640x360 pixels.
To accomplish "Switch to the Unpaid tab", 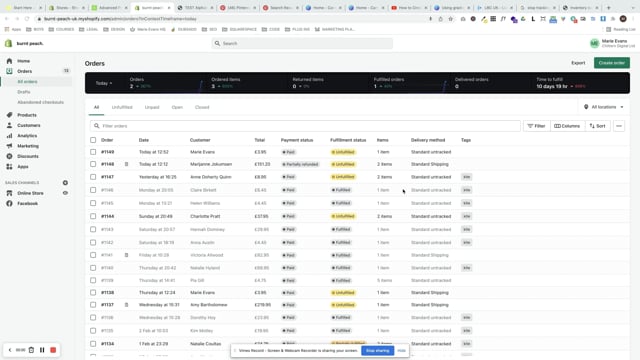I will (152, 107).
